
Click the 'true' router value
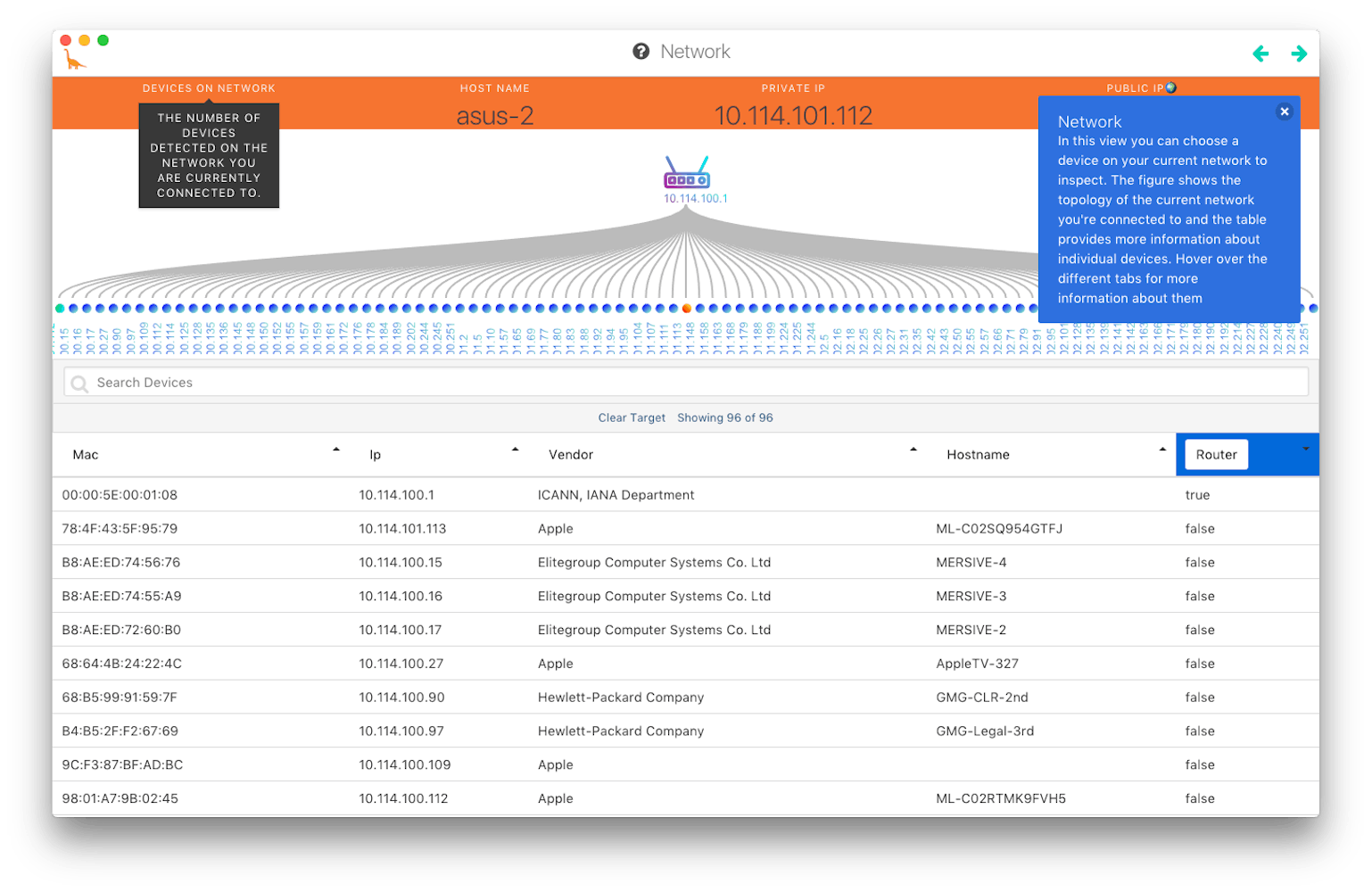click(1197, 495)
